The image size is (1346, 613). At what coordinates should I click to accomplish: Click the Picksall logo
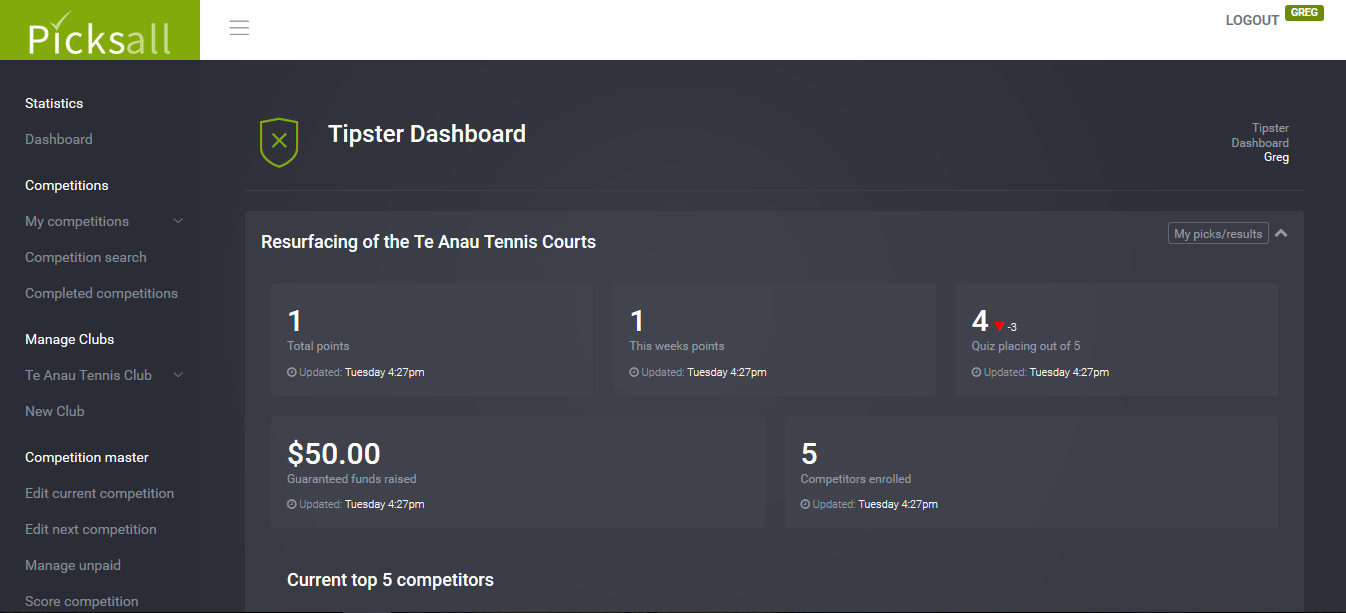click(x=99, y=34)
